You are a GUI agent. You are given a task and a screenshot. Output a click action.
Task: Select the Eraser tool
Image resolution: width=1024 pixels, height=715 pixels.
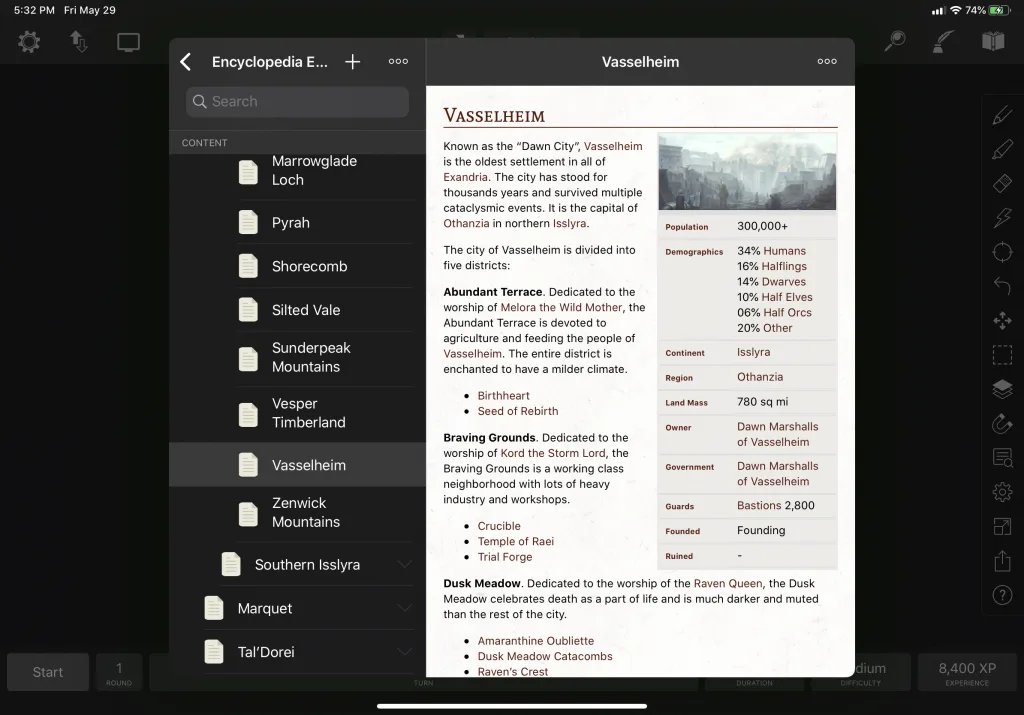click(1002, 183)
